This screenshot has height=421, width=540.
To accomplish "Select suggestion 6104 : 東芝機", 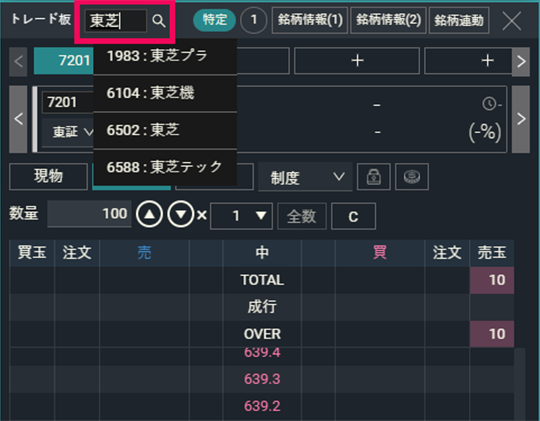I will tap(165, 93).
